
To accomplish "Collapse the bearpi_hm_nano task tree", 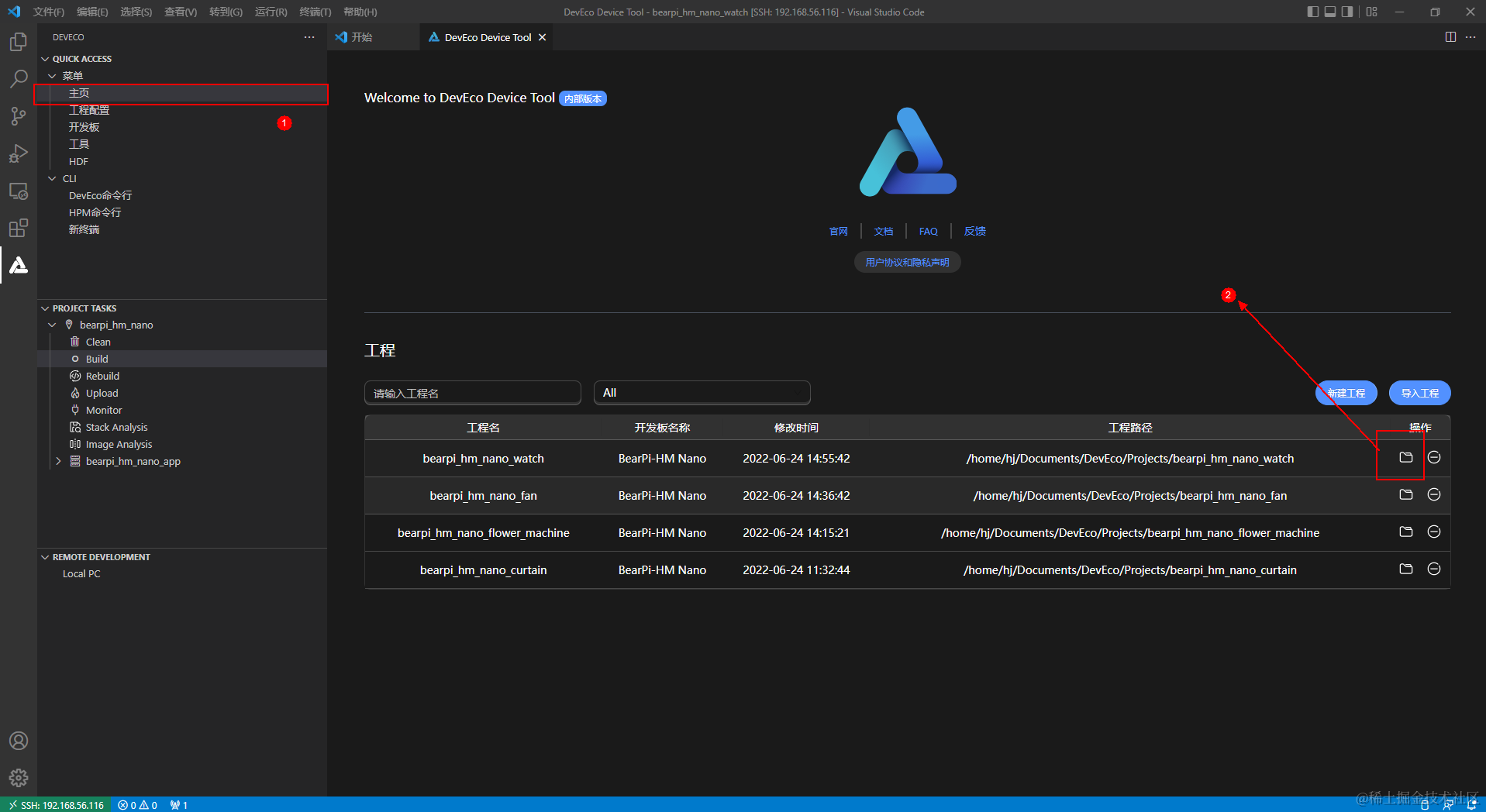I will (52, 325).
